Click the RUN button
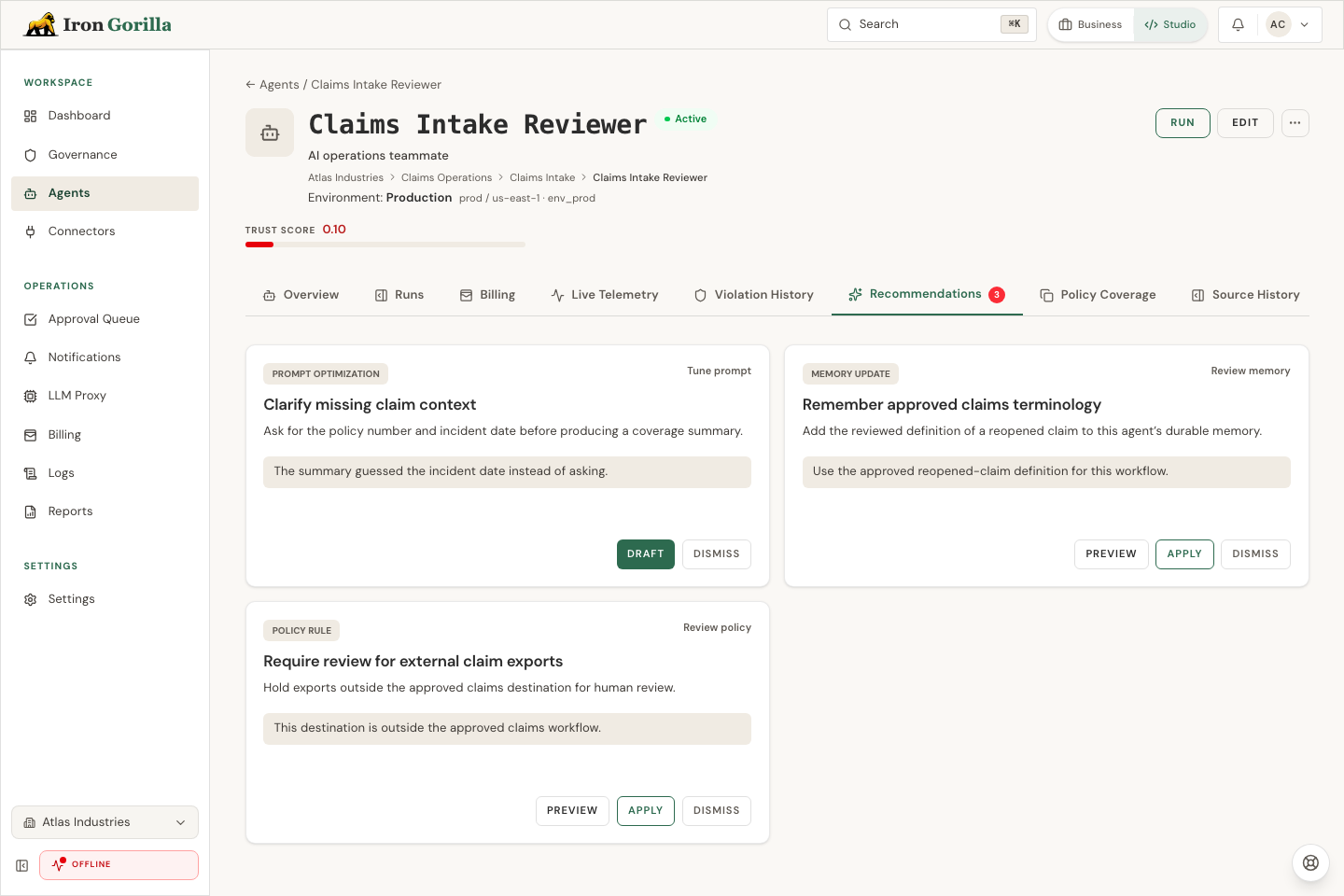 (1183, 123)
